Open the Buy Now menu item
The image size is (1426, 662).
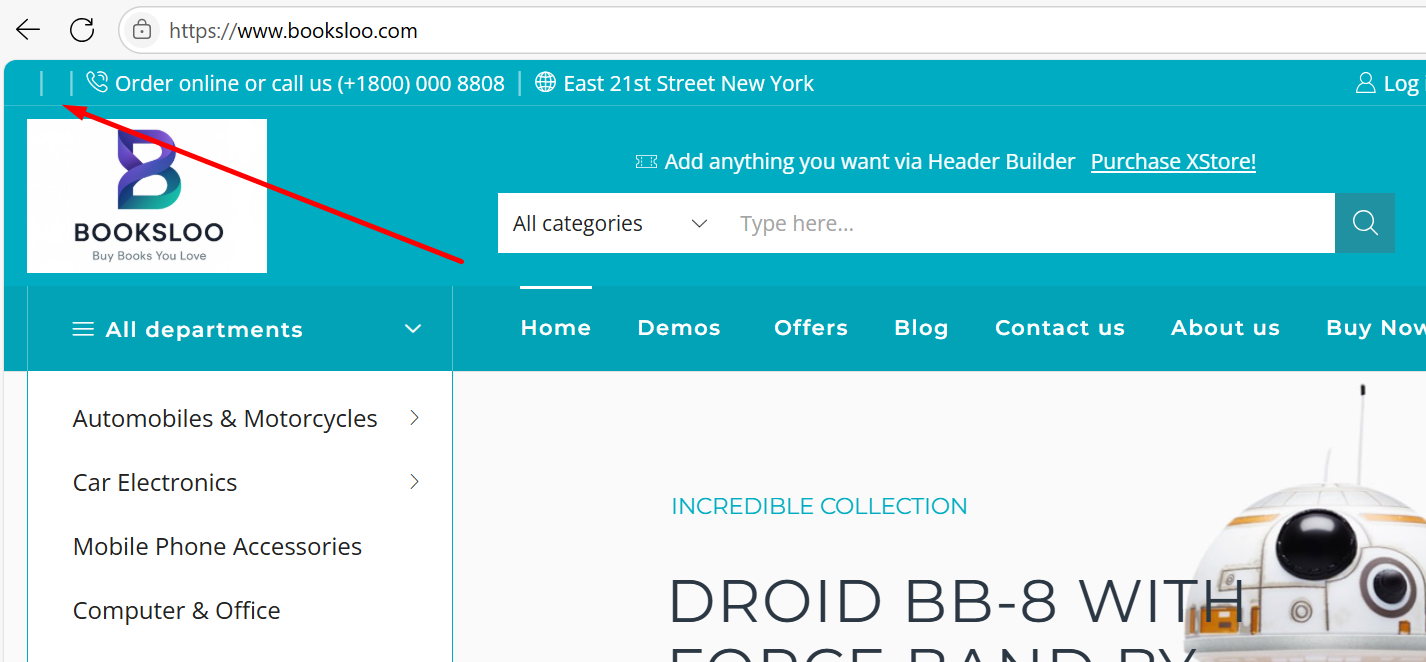[1376, 328]
